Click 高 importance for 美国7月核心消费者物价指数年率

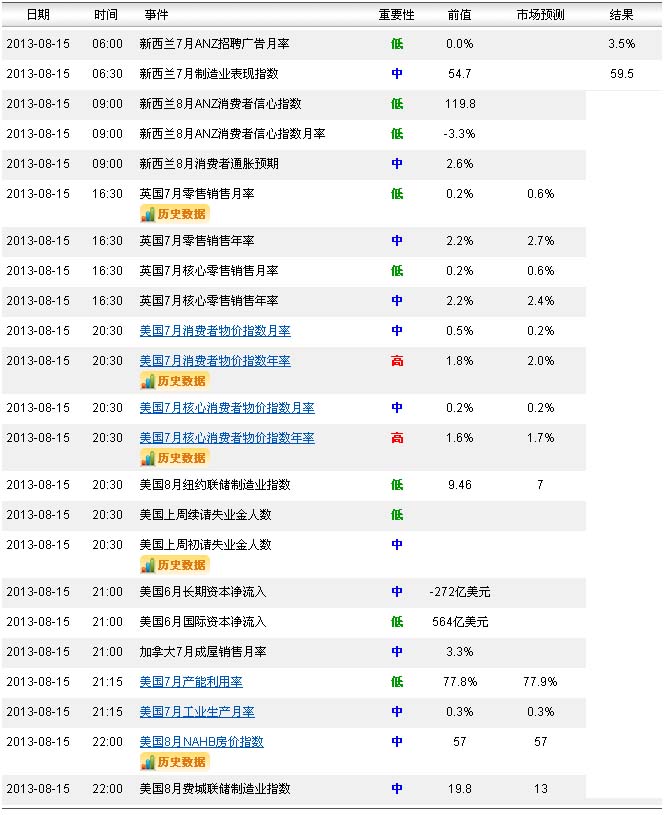[x=397, y=438]
